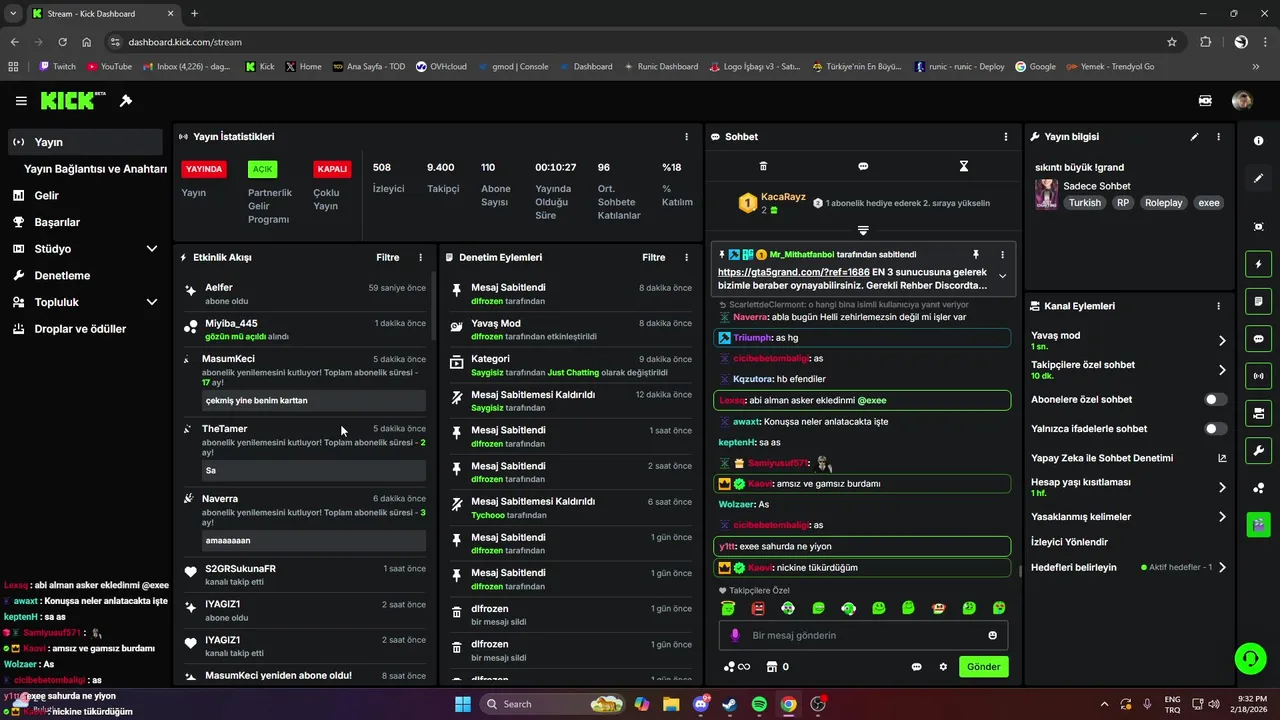The image size is (1280, 720).
Task: Click the purple microphone icon in the message box
Action: click(735, 635)
